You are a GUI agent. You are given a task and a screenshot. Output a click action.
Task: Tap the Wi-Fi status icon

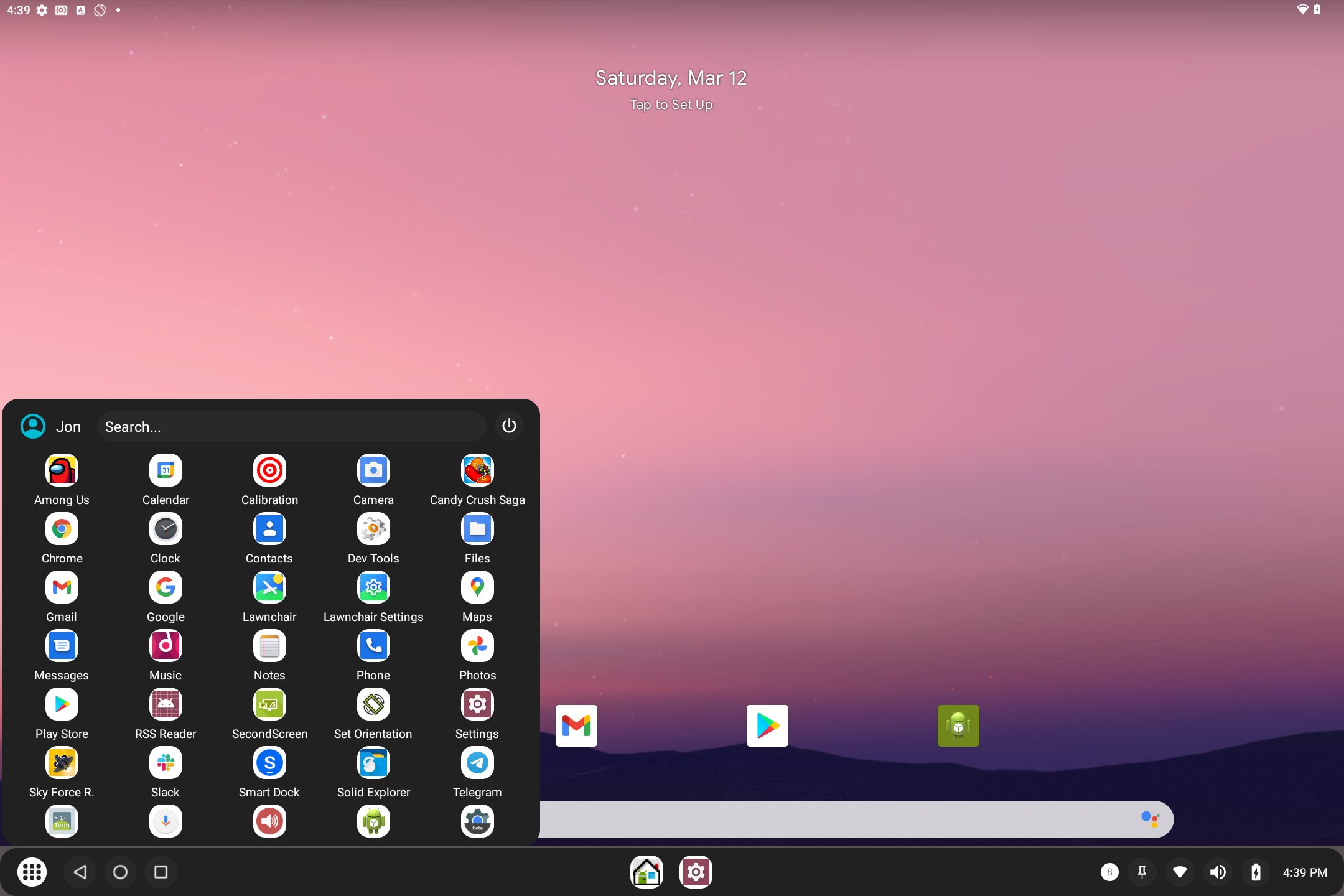tap(1180, 872)
